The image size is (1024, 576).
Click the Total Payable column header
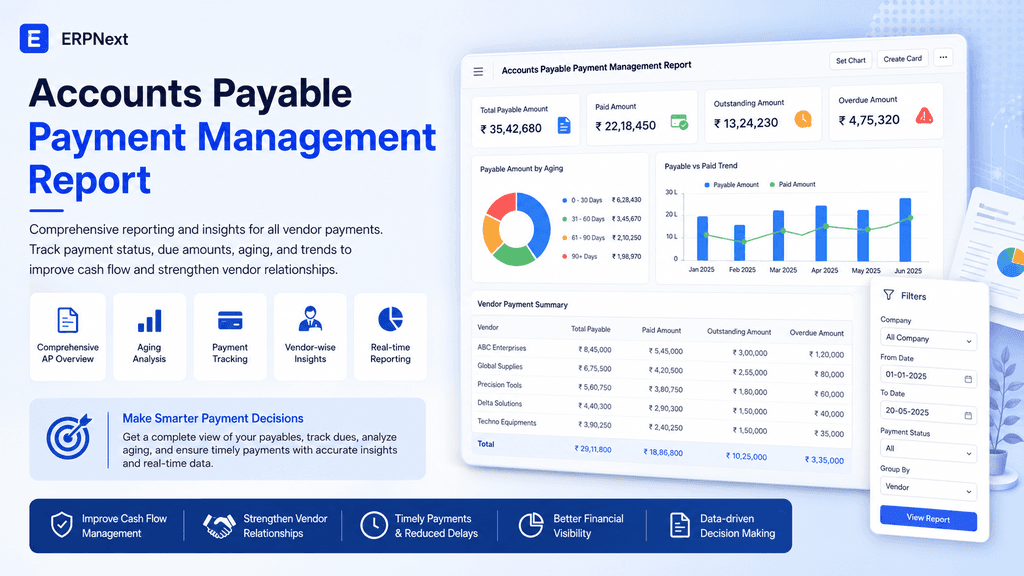point(590,329)
